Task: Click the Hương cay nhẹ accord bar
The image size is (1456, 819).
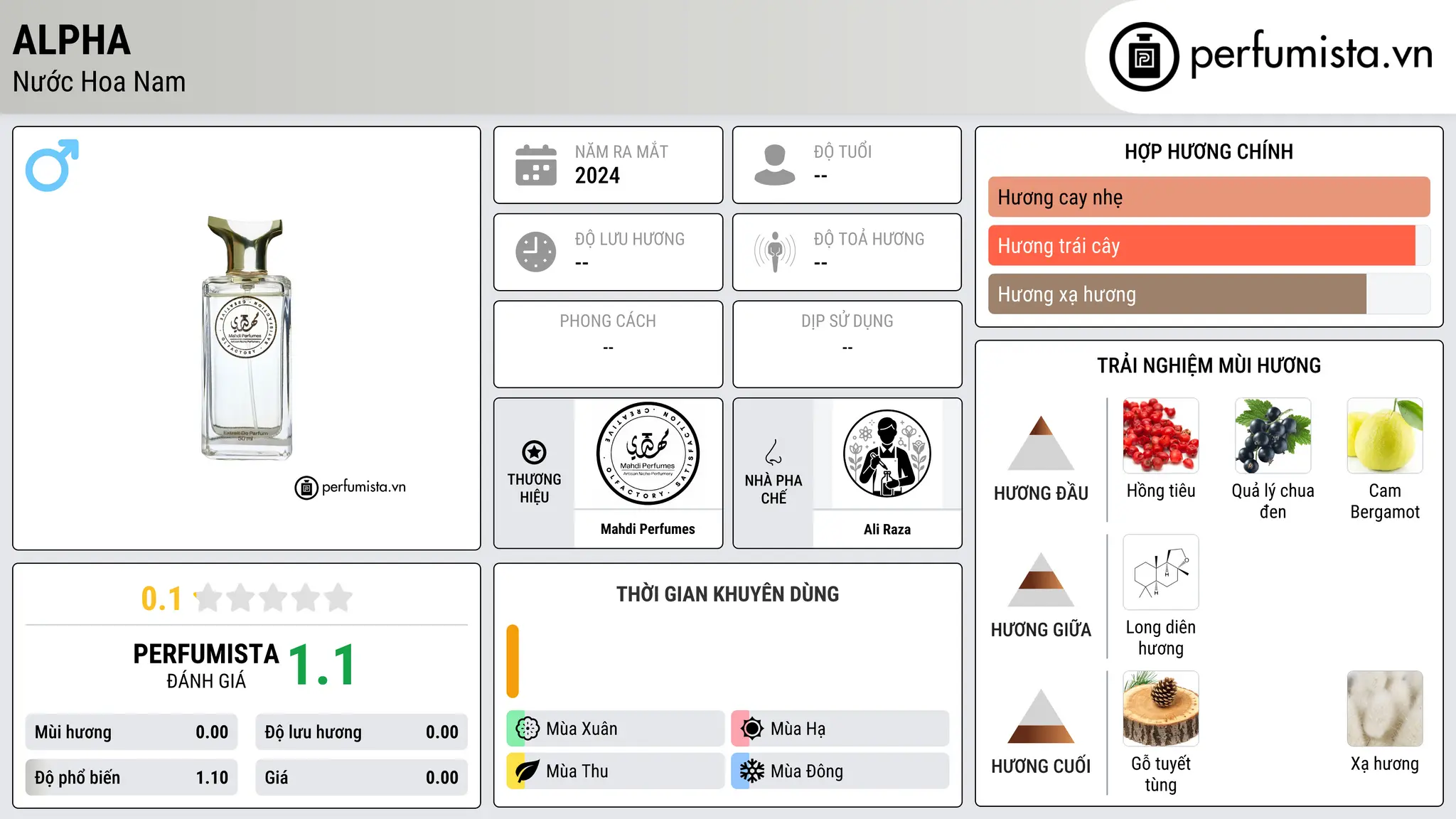Action: click(1209, 197)
